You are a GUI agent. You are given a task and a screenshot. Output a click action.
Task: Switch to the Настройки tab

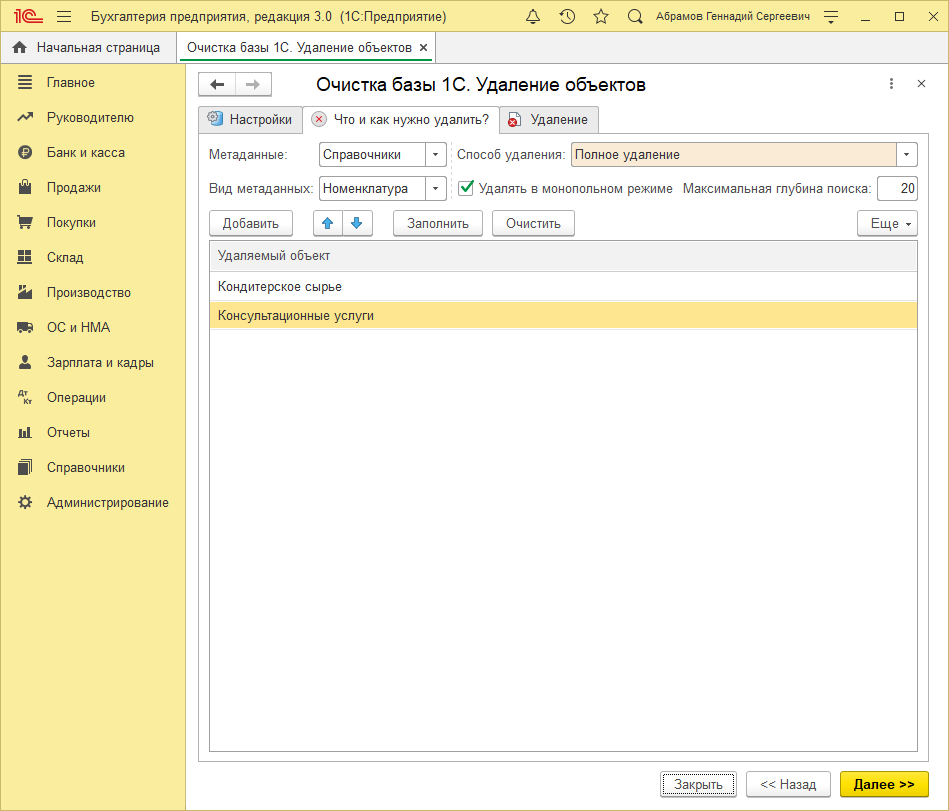point(250,119)
